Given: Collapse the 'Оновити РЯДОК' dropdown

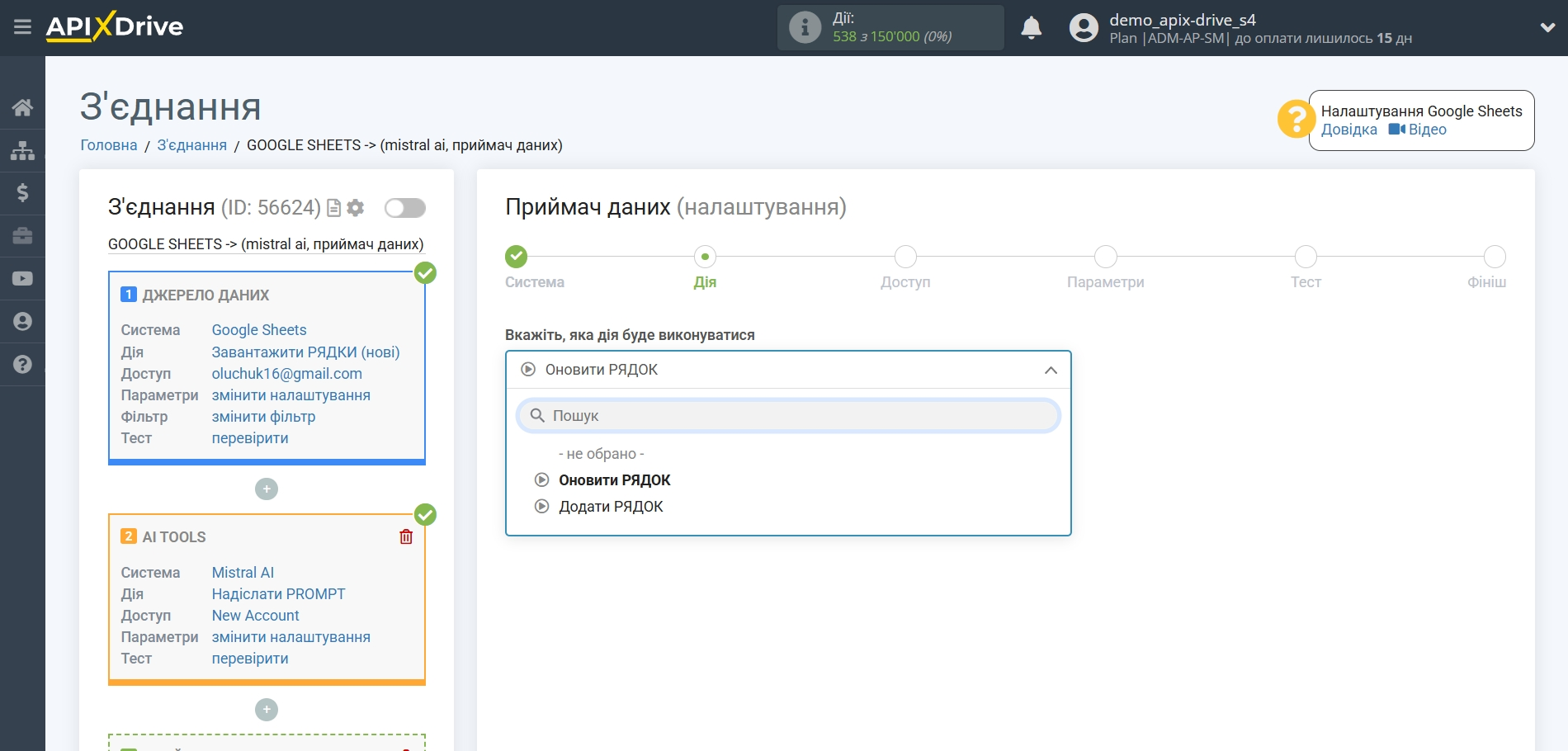Looking at the screenshot, I should 1051,371.
